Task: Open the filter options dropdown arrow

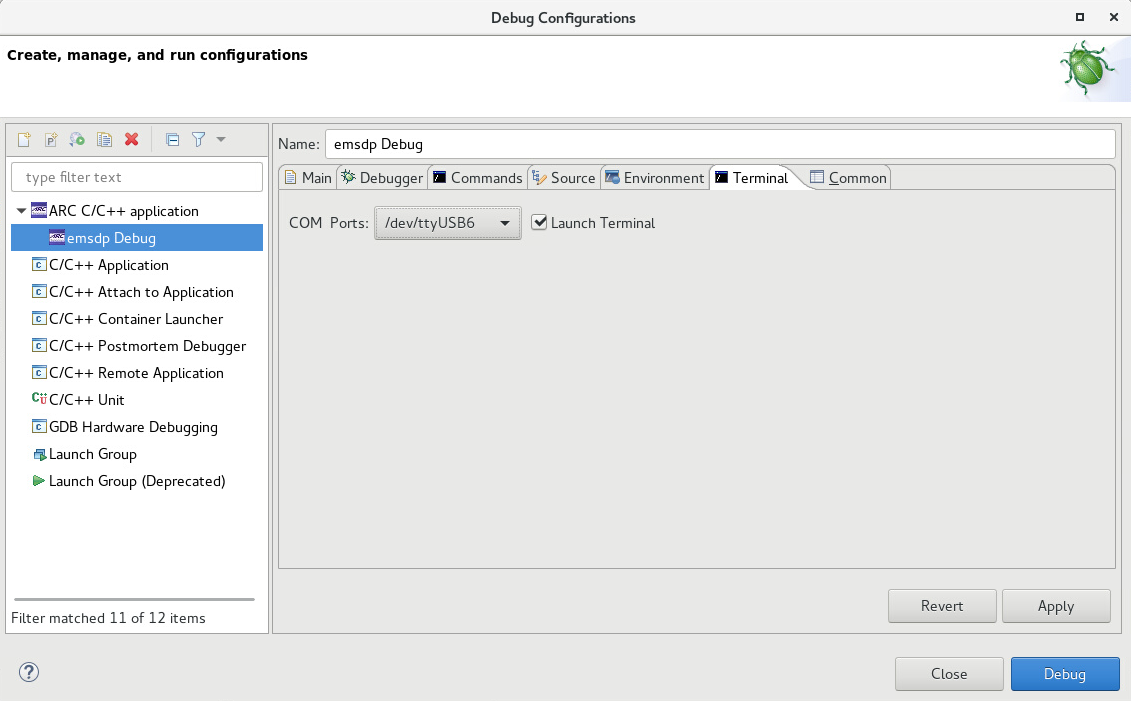Action: click(220, 139)
